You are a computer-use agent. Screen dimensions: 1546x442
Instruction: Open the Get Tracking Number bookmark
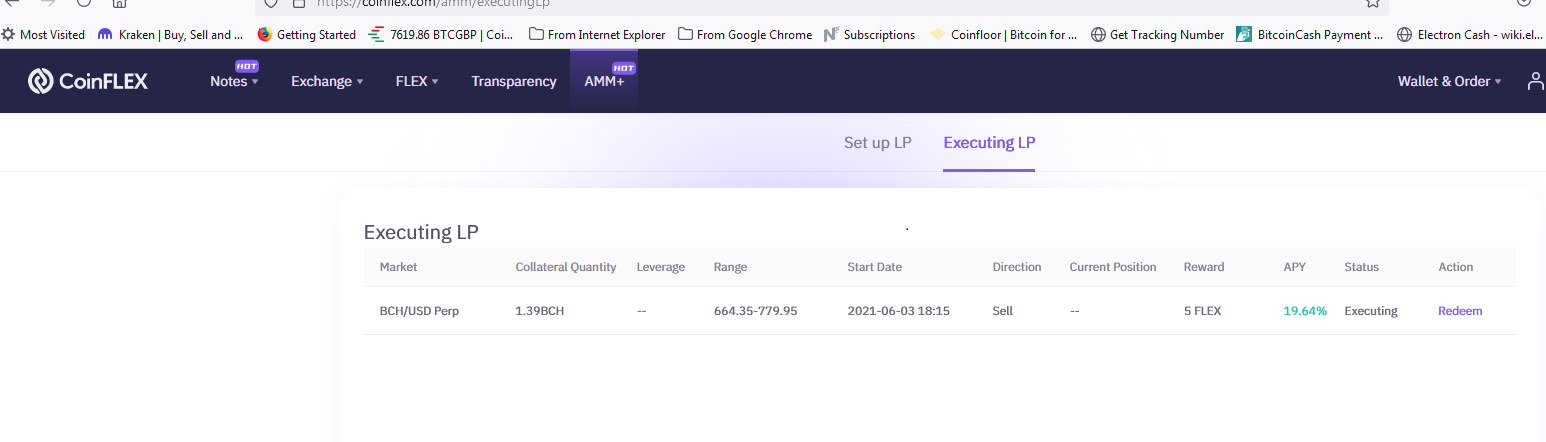[x=1157, y=34]
